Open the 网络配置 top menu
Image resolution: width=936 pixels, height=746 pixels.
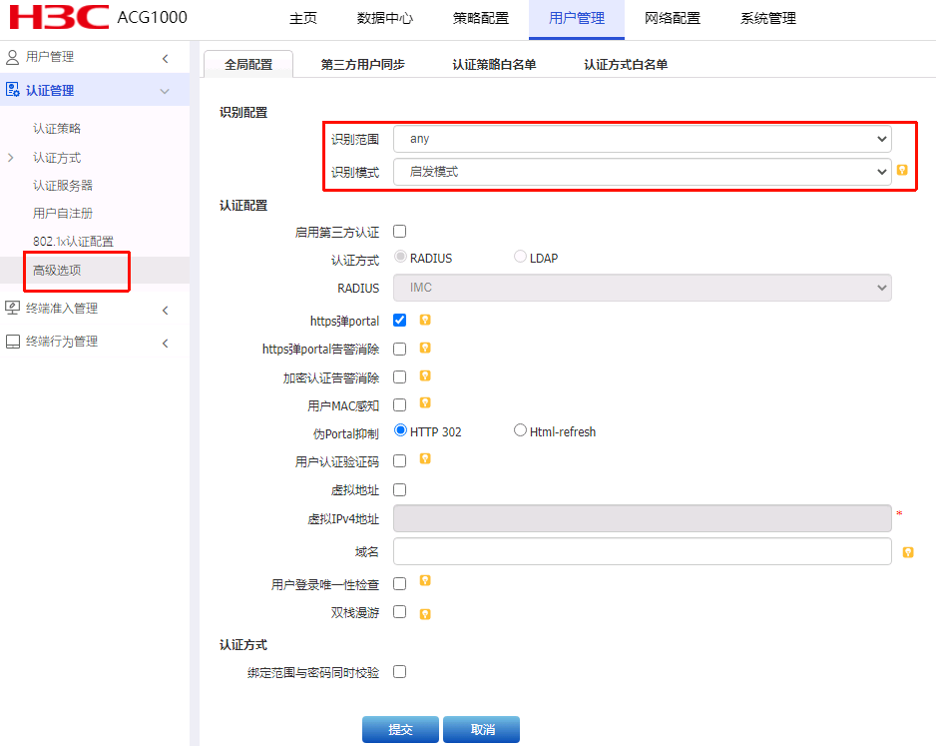tap(672, 19)
